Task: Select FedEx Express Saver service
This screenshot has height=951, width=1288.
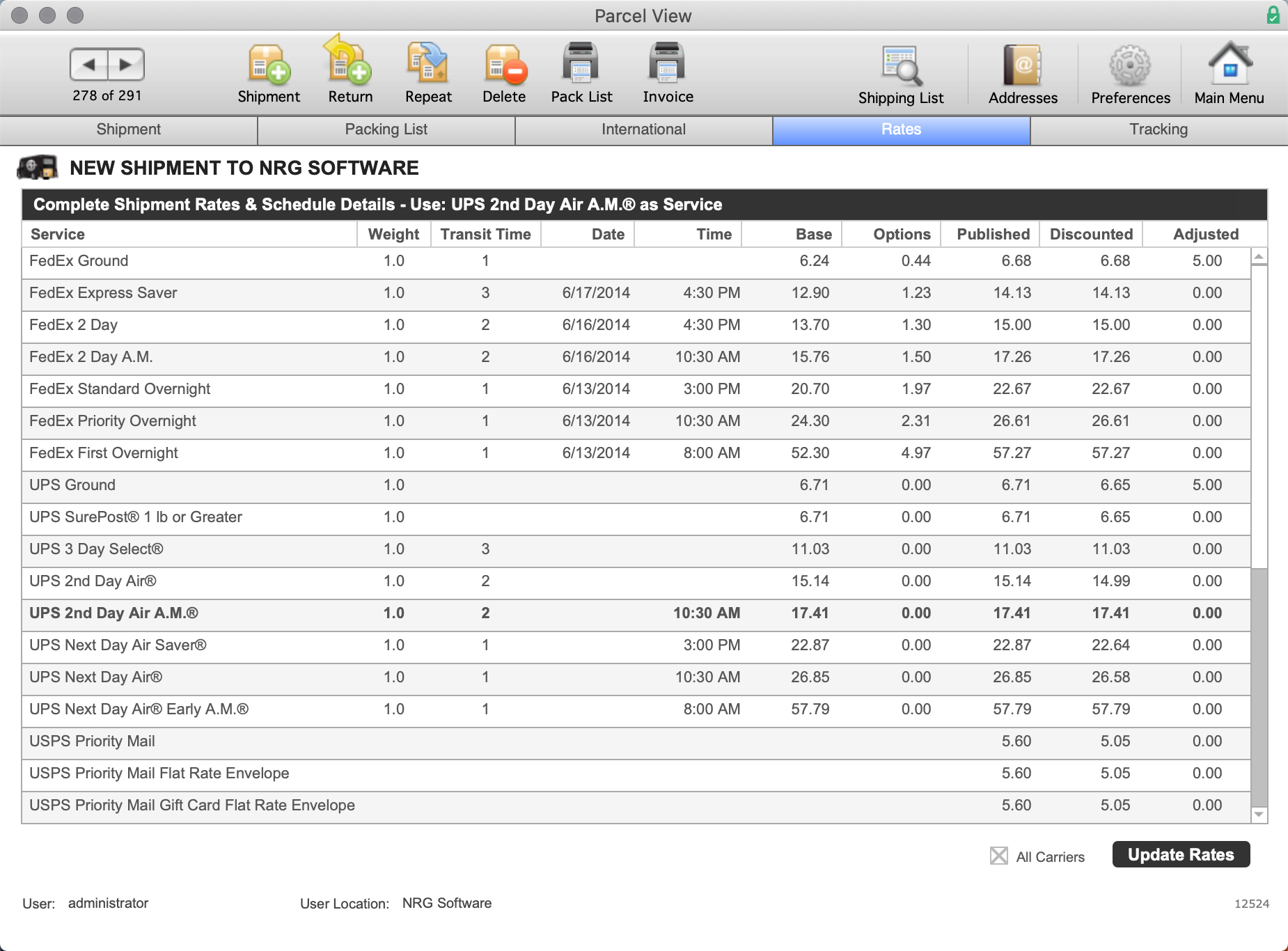Action: point(636,294)
